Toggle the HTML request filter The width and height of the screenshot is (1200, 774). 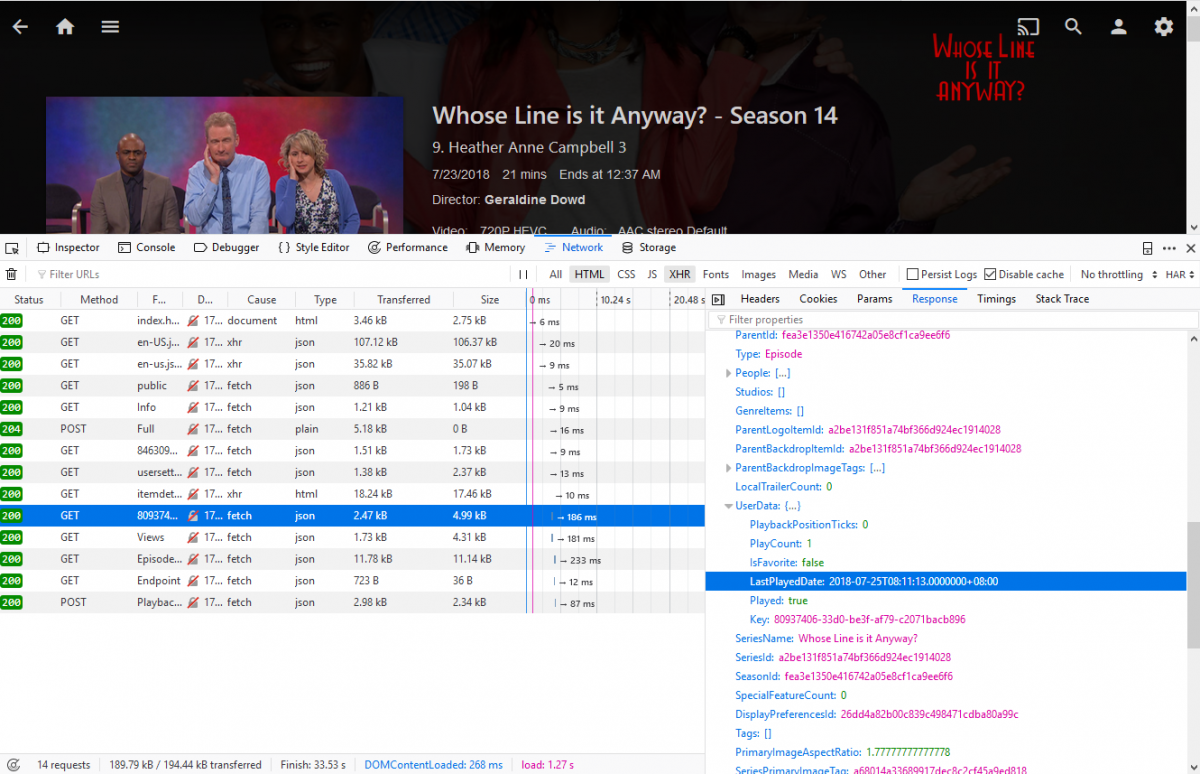click(x=589, y=274)
